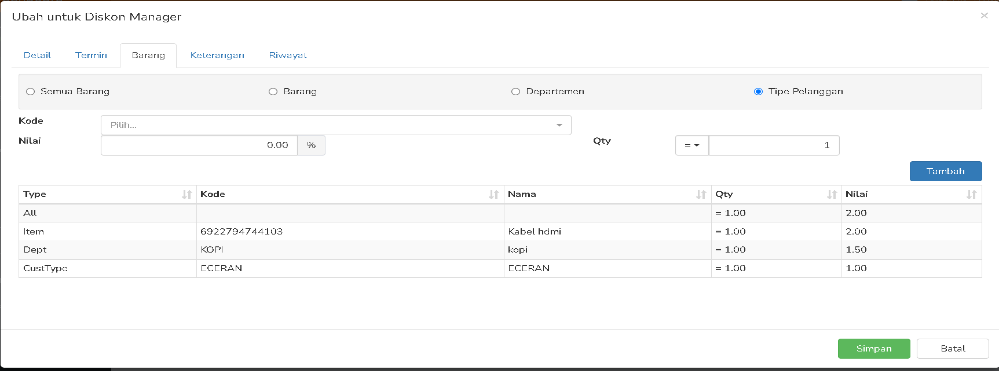Viewport: 999px width, 371px height.
Task: Sort table by Kode column icon
Action: click(x=493, y=195)
